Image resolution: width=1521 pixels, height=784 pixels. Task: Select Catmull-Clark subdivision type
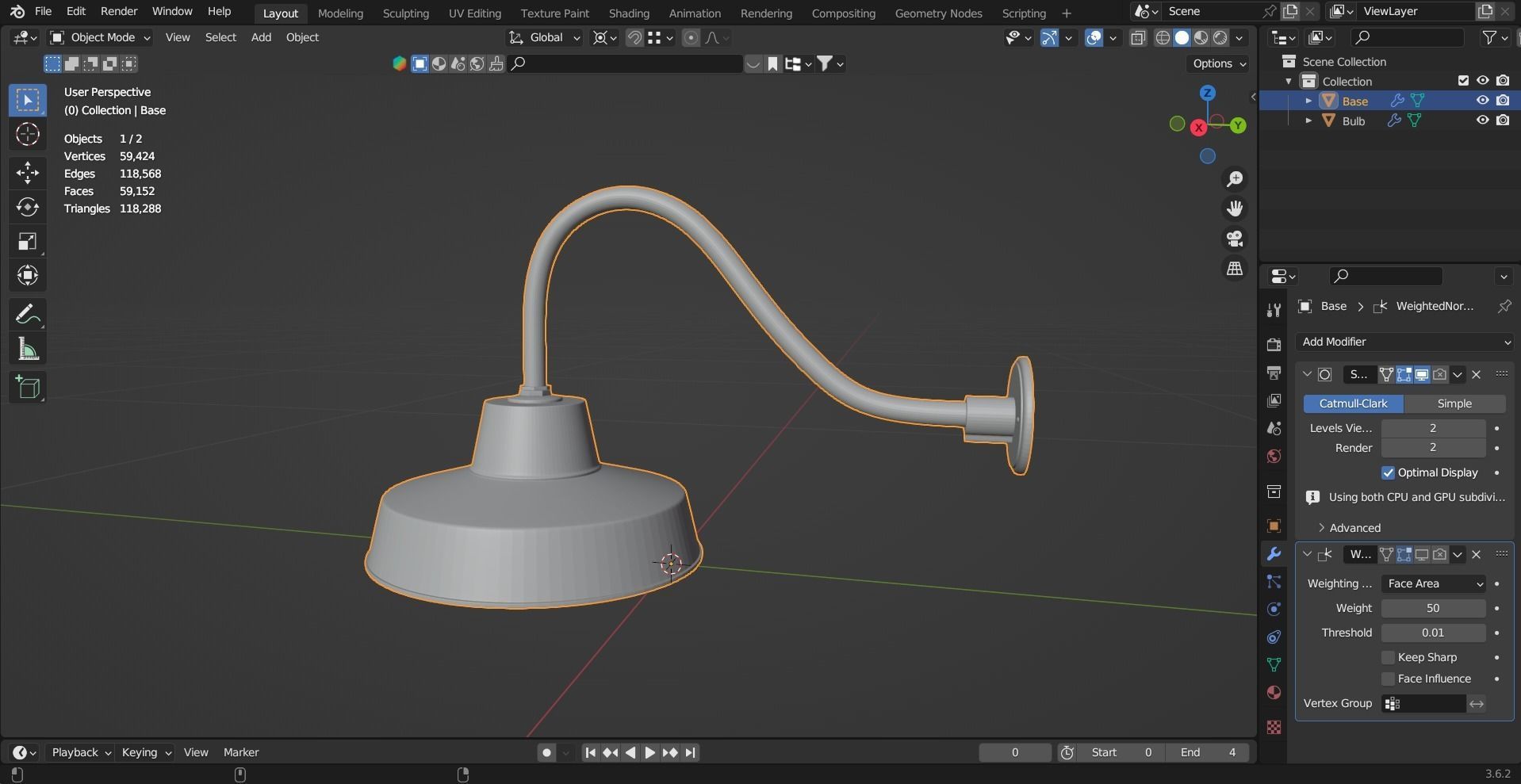pos(1353,403)
